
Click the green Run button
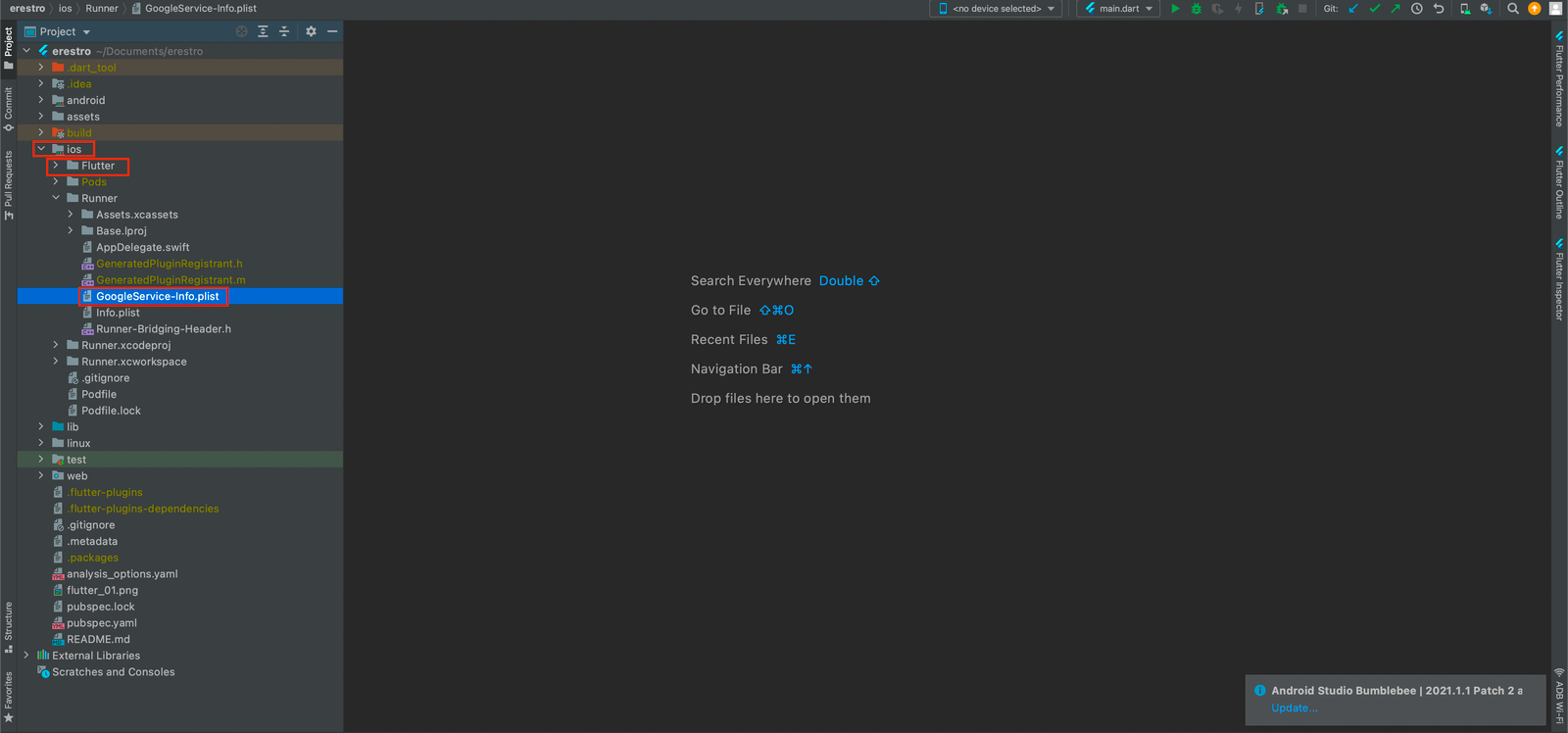click(x=1175, y=9)
